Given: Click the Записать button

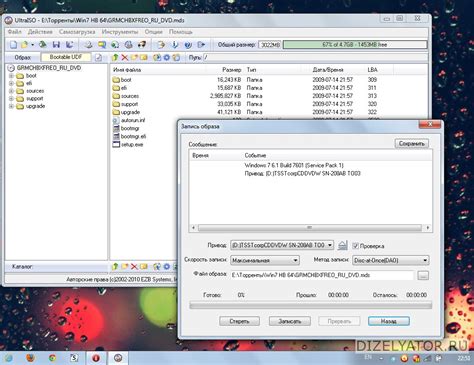Looking at the screenshot, I should [x=290, y=321].
